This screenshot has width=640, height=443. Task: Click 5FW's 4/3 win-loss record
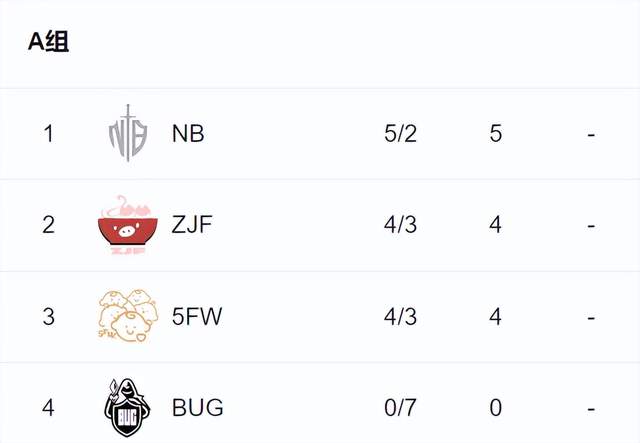pos(400,316)
